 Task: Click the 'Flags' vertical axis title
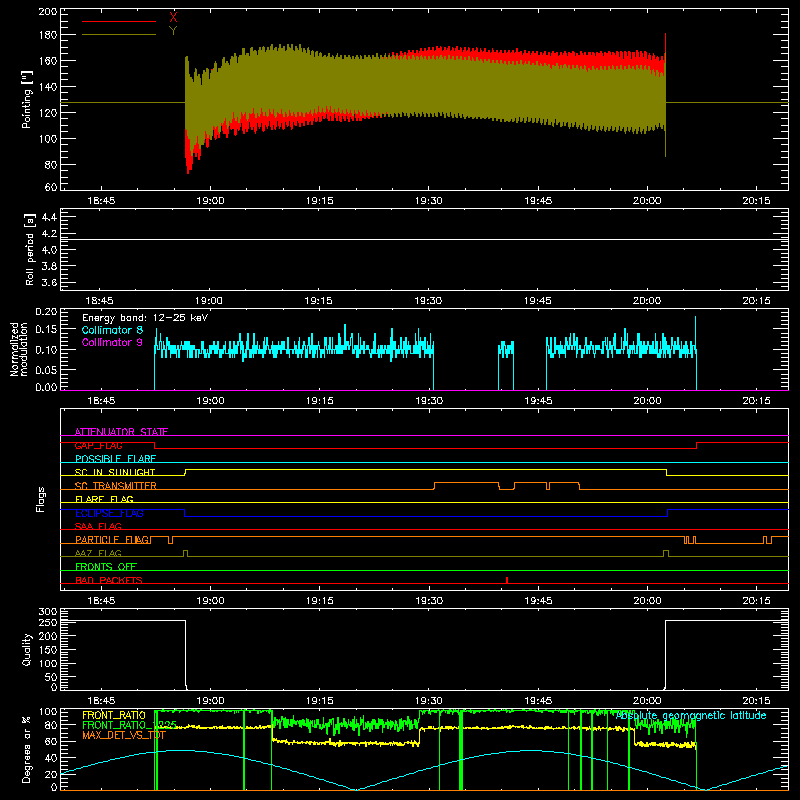(x=41, y=500)
